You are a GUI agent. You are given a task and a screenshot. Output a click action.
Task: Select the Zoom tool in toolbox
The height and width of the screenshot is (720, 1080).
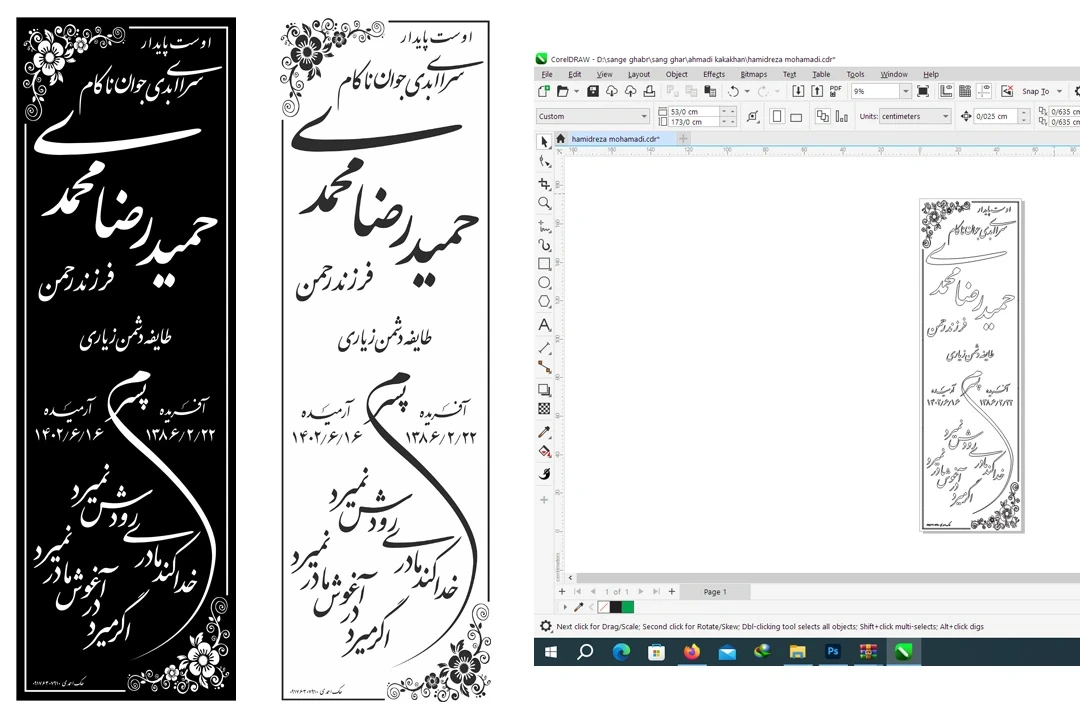[544, 203]
